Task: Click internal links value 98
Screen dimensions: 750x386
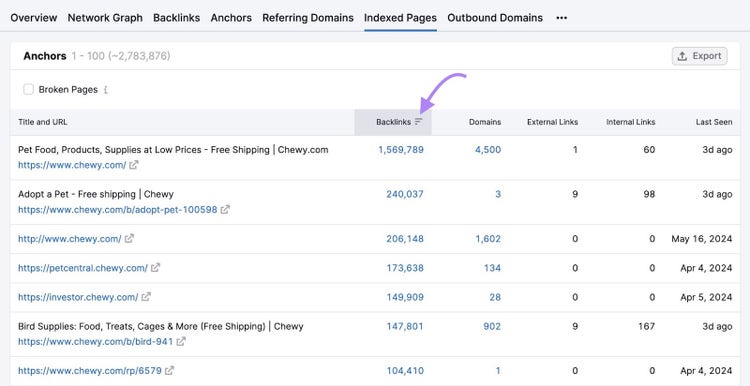Action: tap(649, 194)
